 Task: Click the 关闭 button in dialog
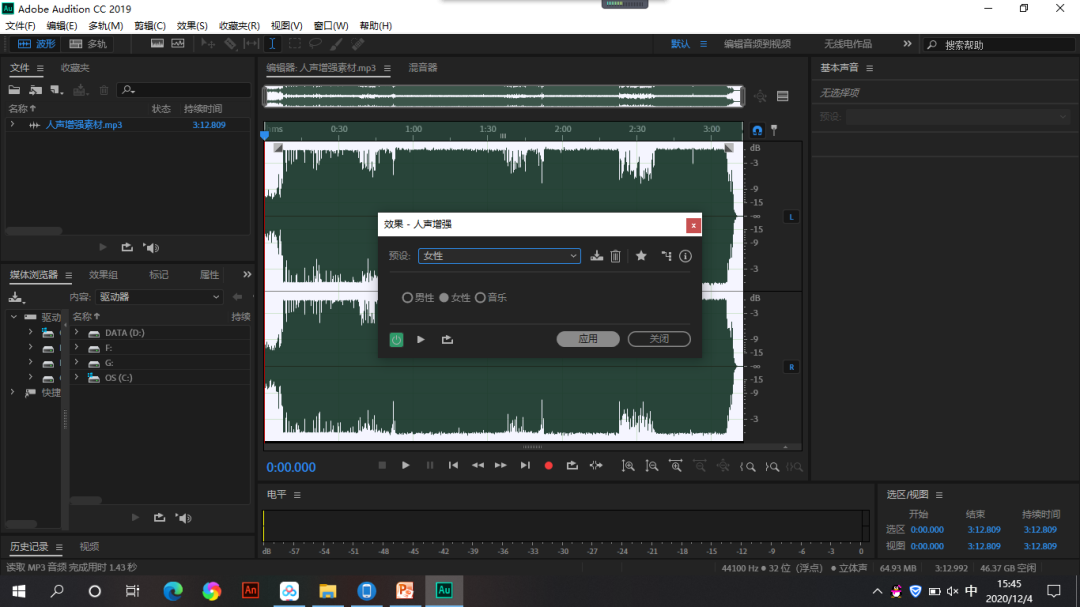659,339
